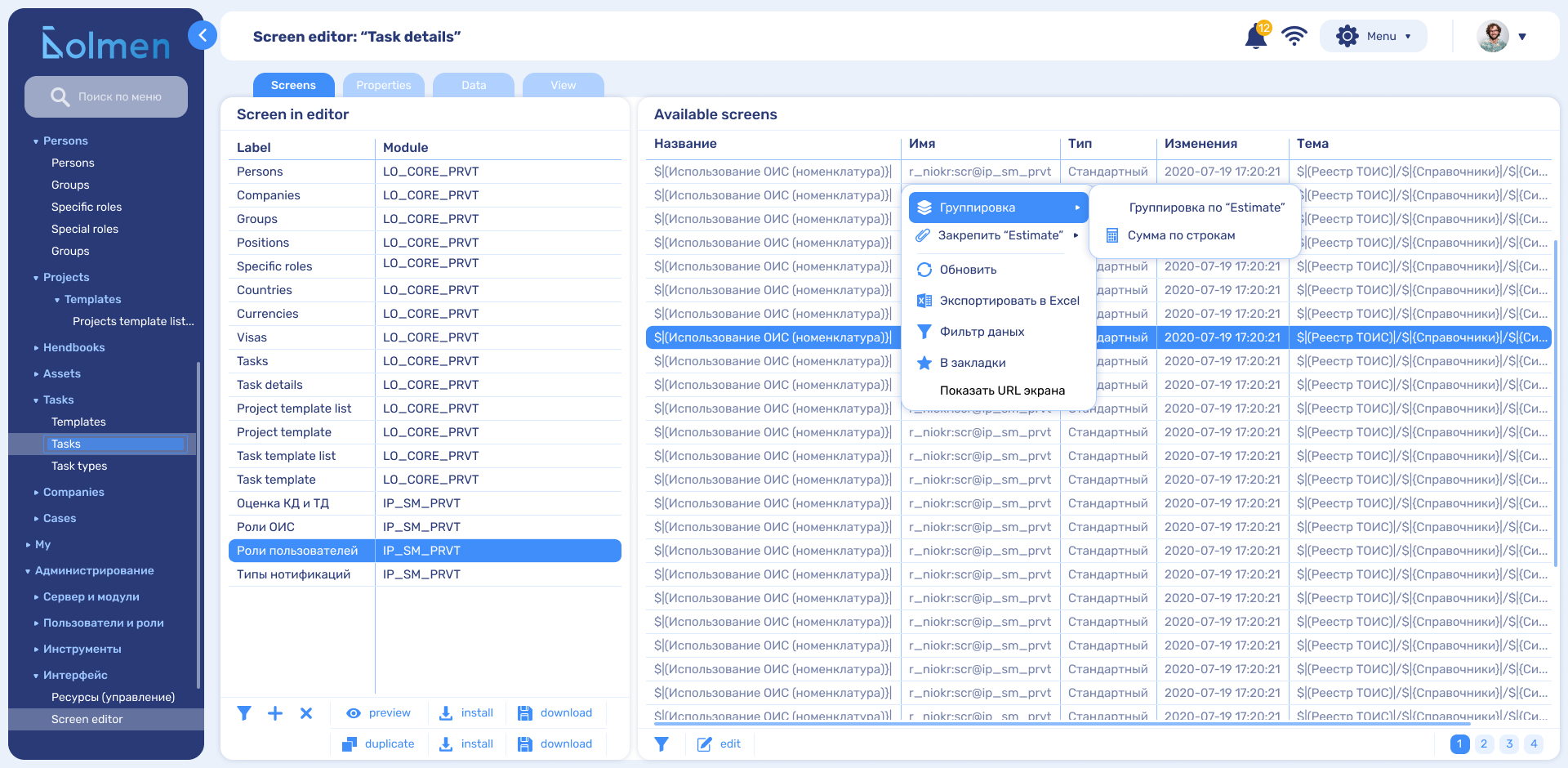Open the filter icon under Screen in editor

tap(244, 713)
